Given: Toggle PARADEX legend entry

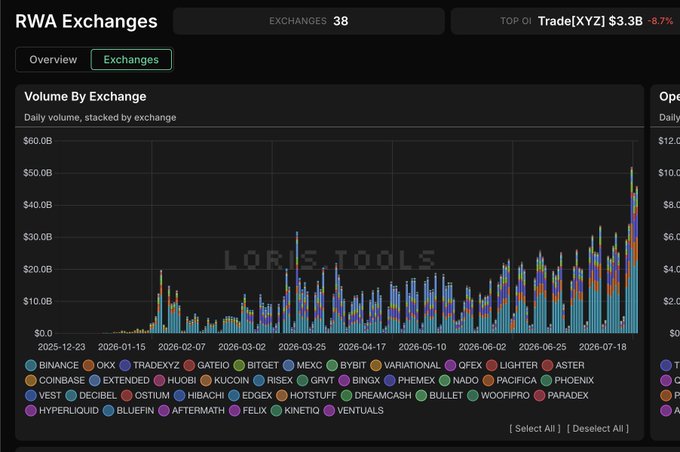Looking at the screenshot, I should point(562,396).
